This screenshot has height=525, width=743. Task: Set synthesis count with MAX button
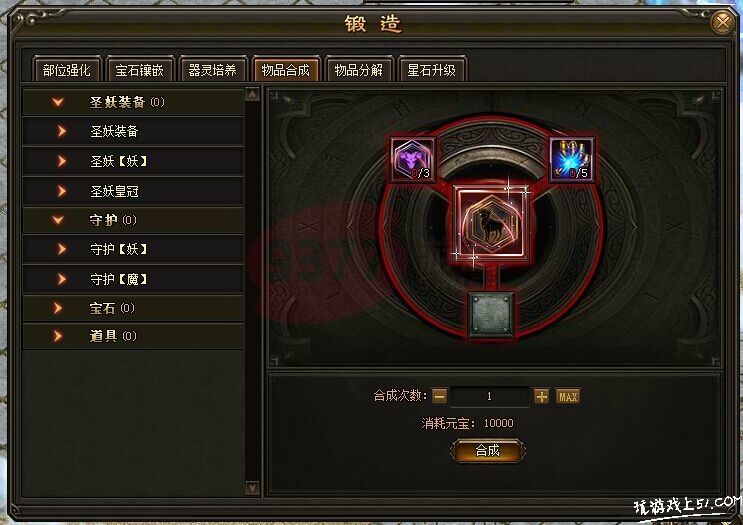[568, 396]
